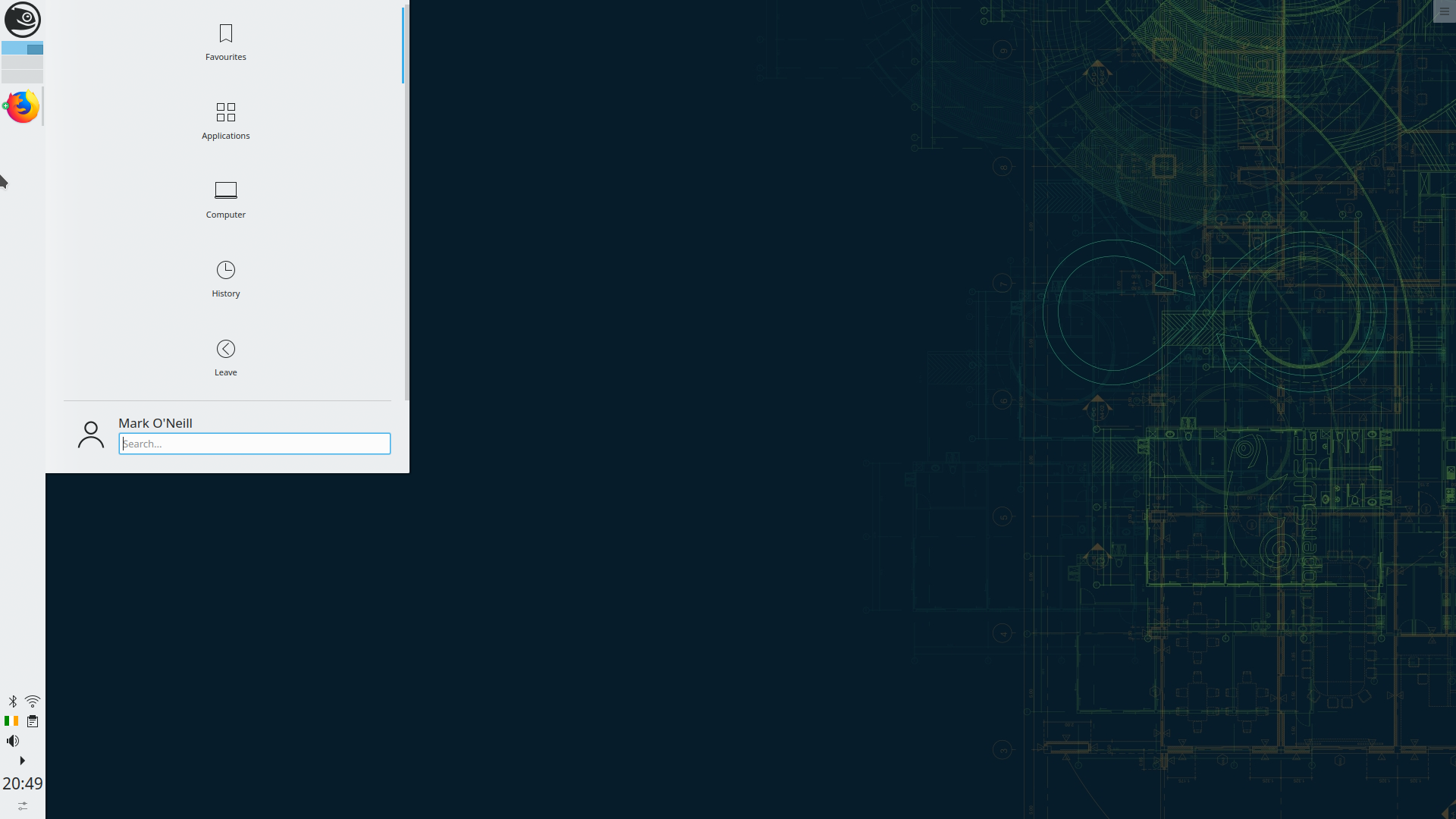Switch to the third virtual desktop in pager
The height and width of the screenshot is (819, 1456).
pos(22,77)
